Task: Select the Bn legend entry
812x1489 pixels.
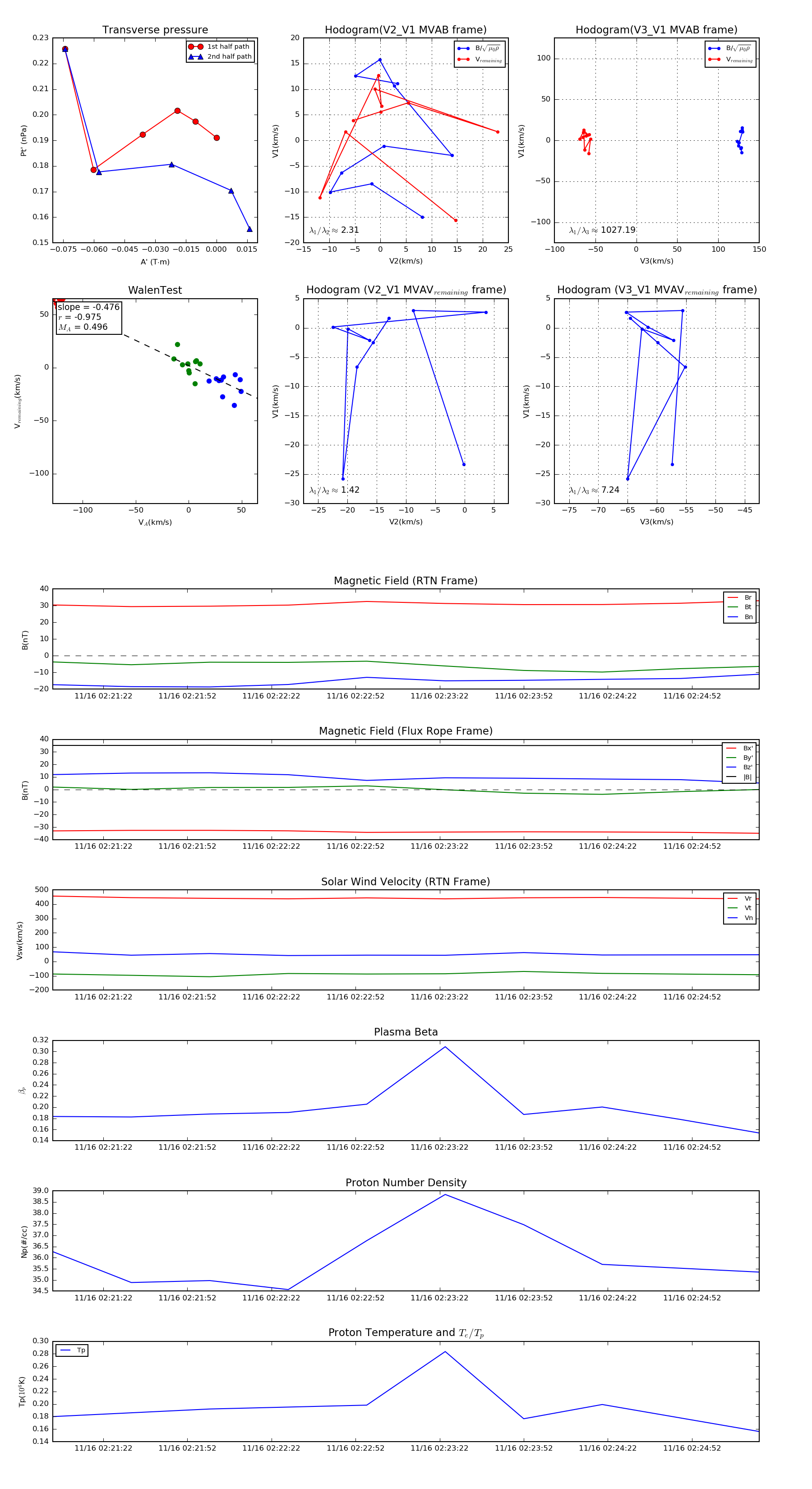Action: point(740,617)
